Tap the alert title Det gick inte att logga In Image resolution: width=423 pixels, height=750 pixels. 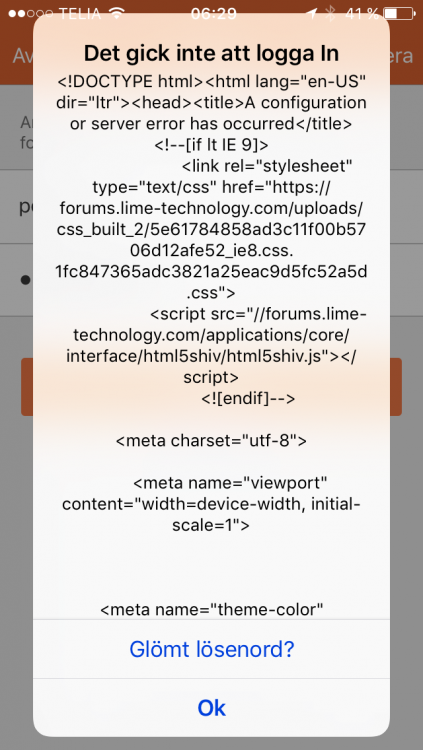point(212,53)
